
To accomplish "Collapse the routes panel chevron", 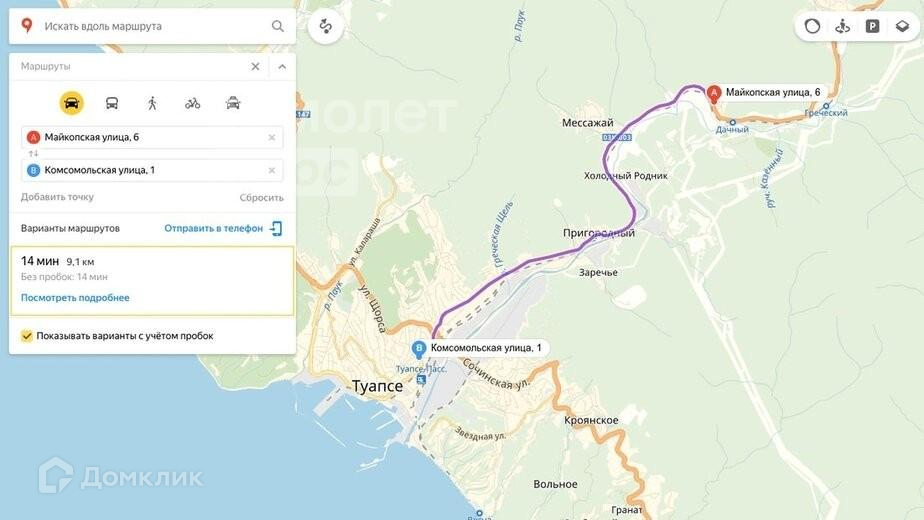I will [x=282, y=67].
